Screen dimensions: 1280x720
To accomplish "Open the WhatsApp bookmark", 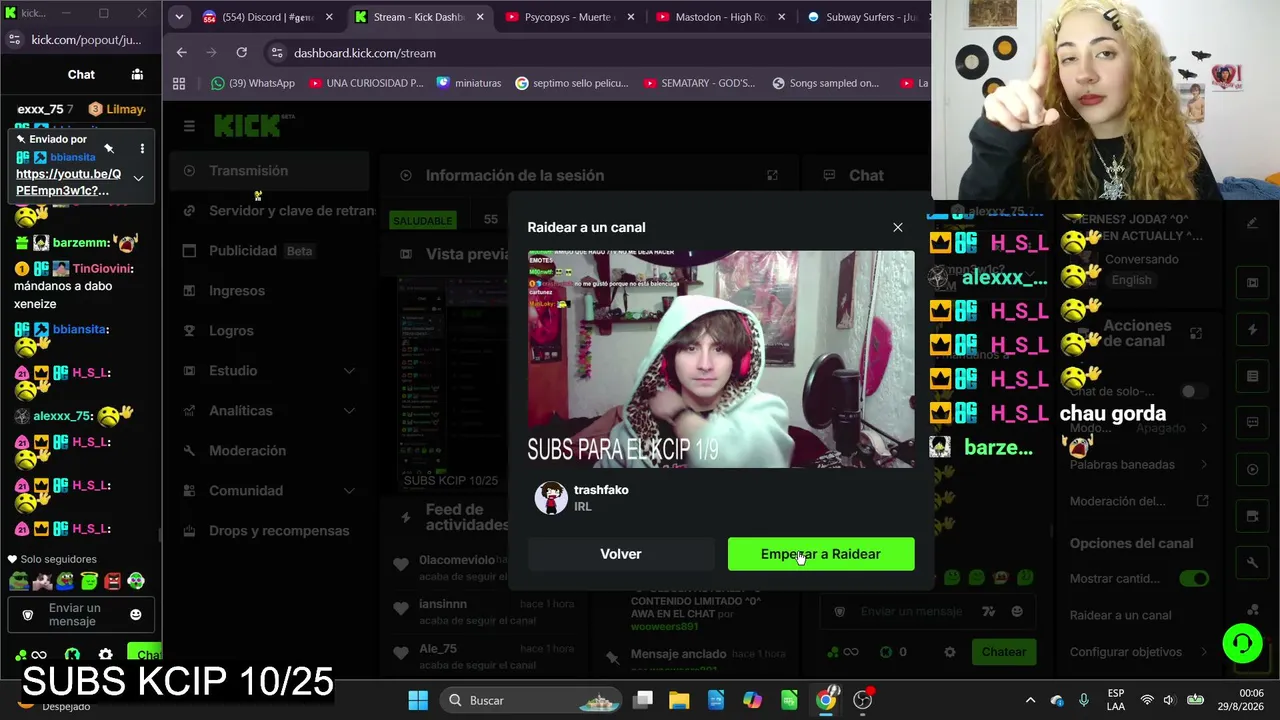I will [x=253, y=83].
